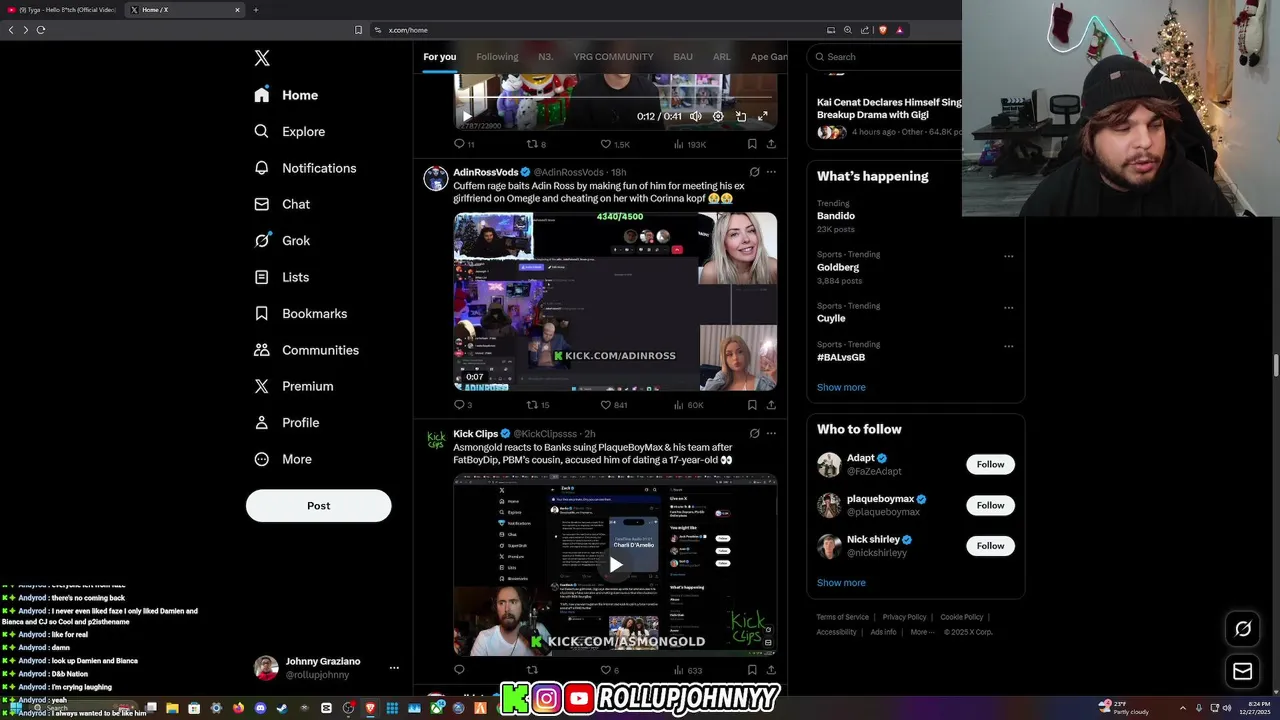Open the Privacy Policy footer link
Screen dimensions: 1280x720
(x=904, y=617)
